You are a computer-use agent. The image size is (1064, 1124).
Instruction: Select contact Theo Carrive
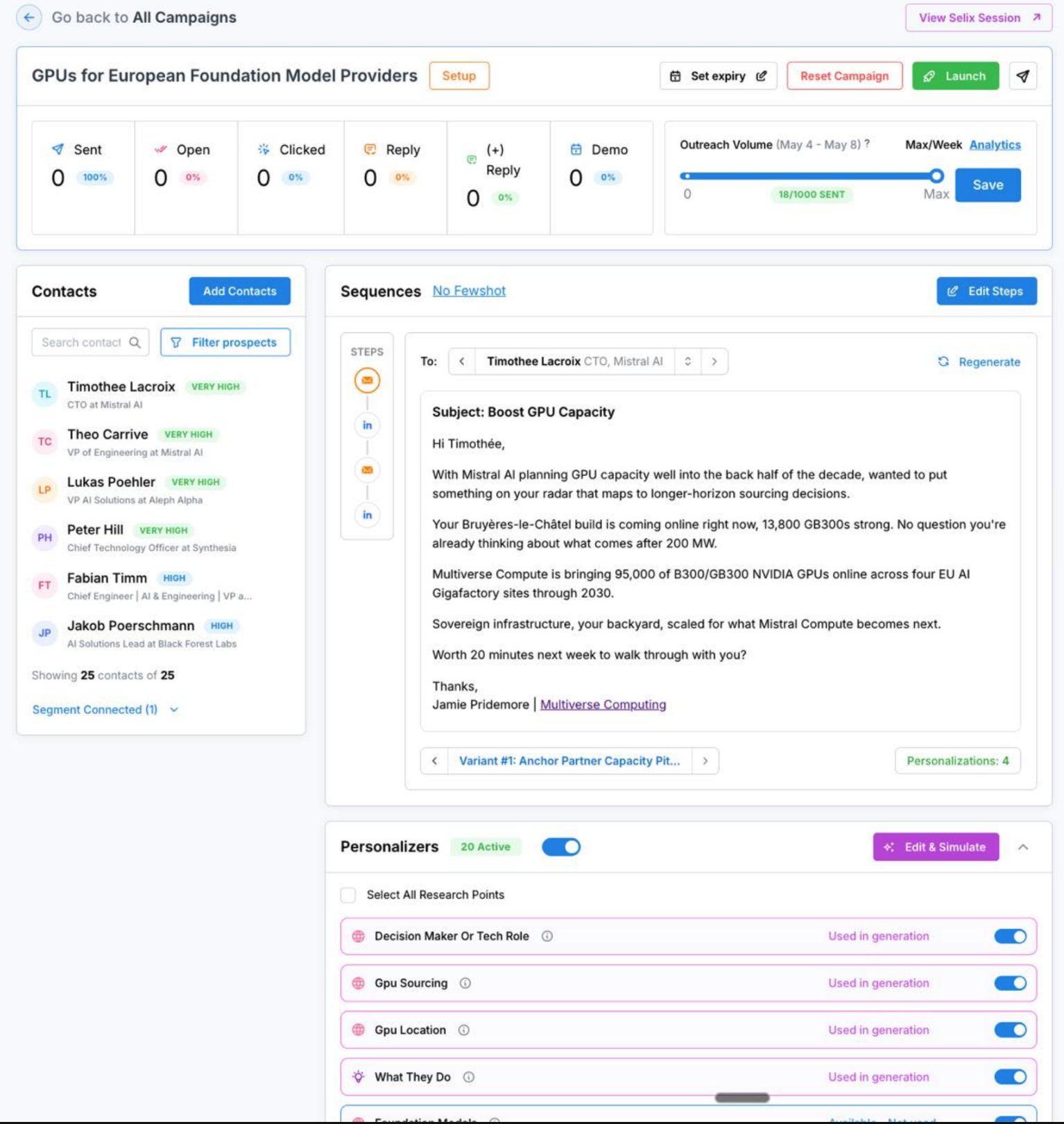pos(160,442)
